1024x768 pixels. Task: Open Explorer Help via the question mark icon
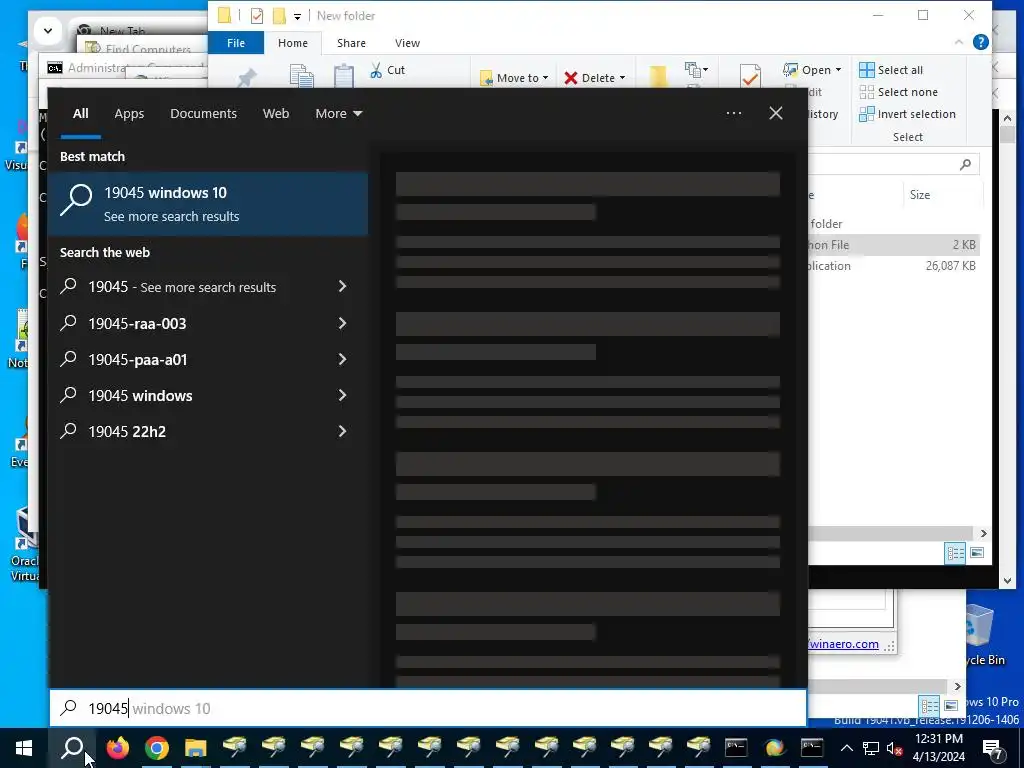(980, 42)
